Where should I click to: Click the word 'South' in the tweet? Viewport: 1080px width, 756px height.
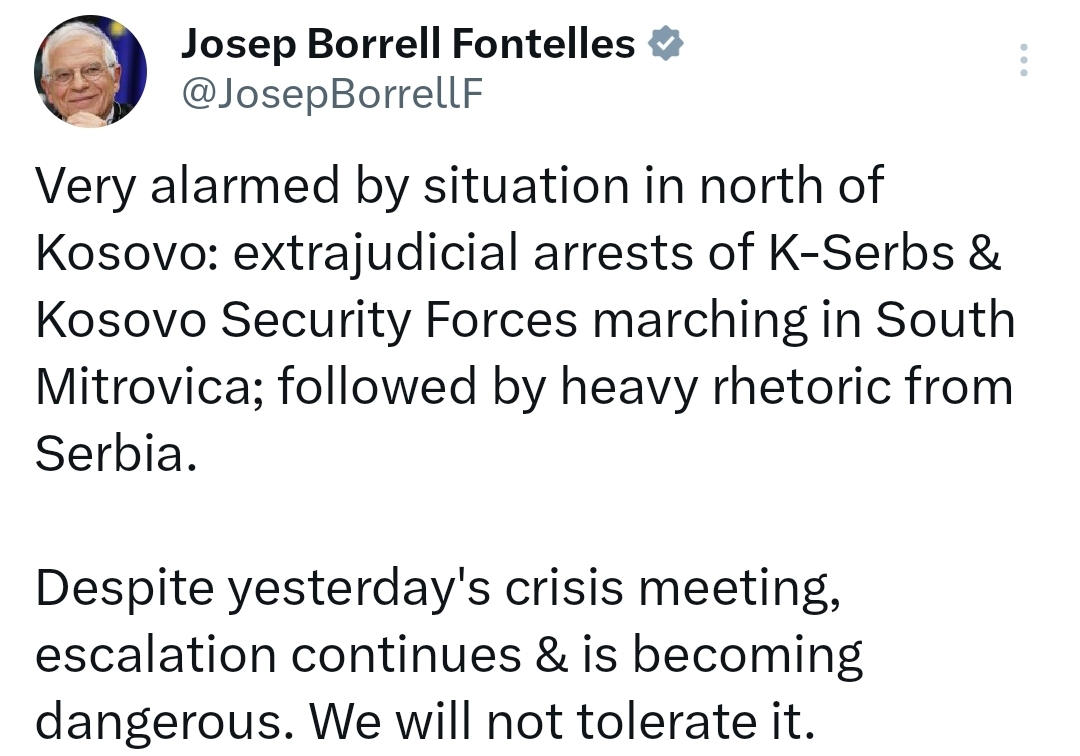(x=945, y=319)
